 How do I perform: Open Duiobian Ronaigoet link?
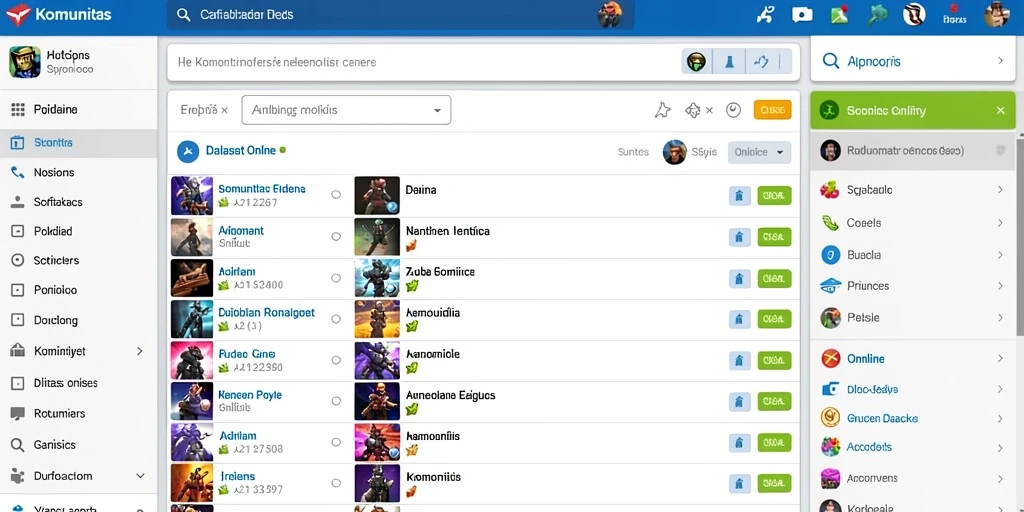(x=266, y=313)
